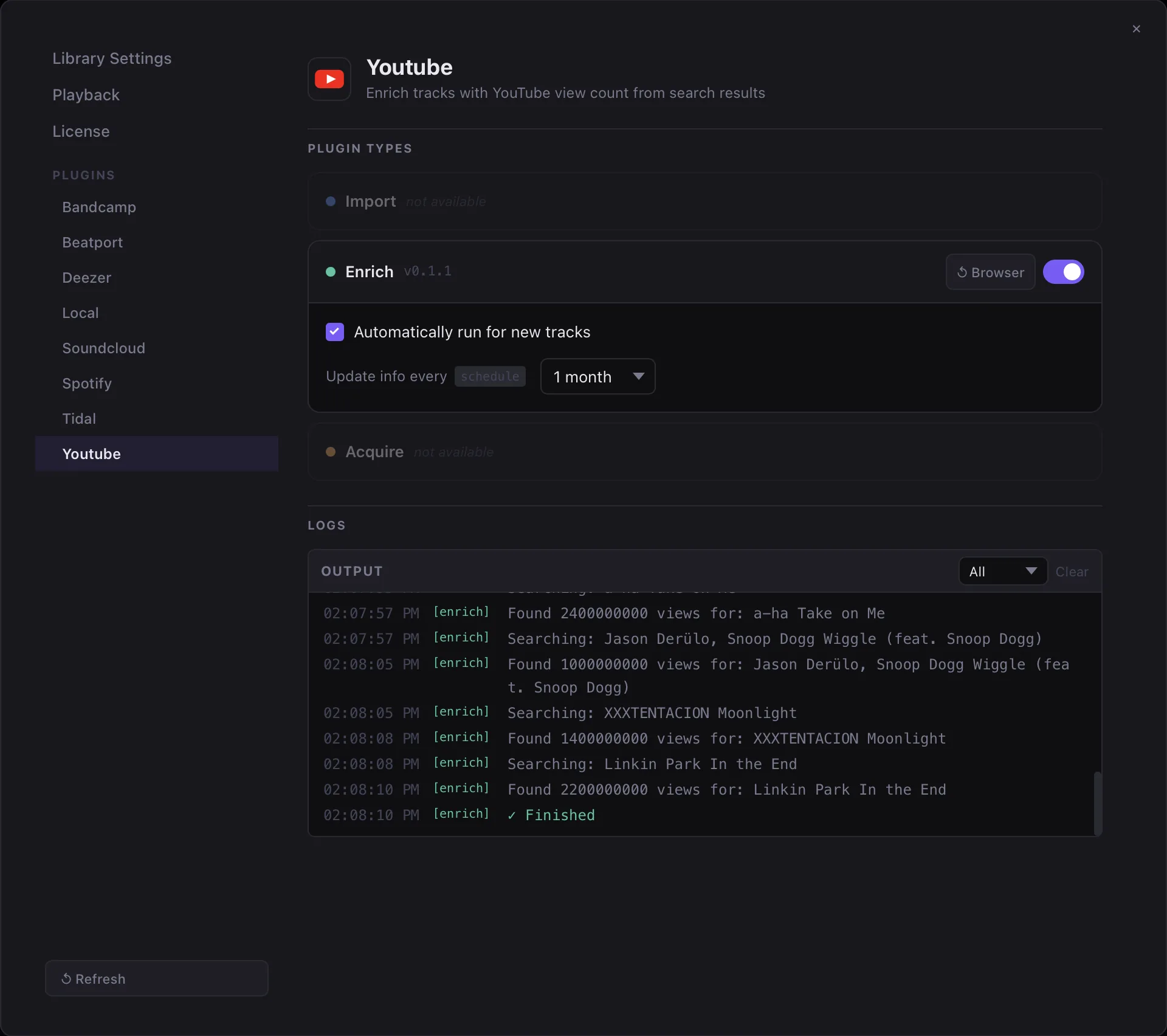This screenshot has height=1036, width=1167.
Task: Click log line Found 2400000000 views a-ha
Action: tap(704, 613)
